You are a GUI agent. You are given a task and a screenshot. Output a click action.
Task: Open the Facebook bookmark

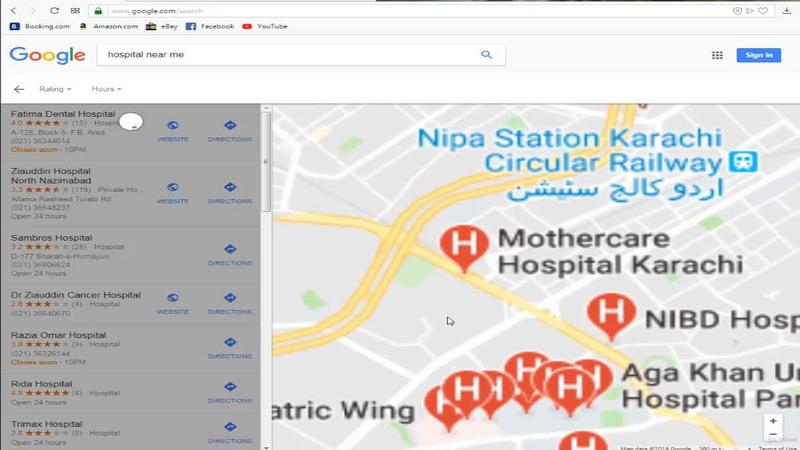pyautogui.click(x=210, y=26)
